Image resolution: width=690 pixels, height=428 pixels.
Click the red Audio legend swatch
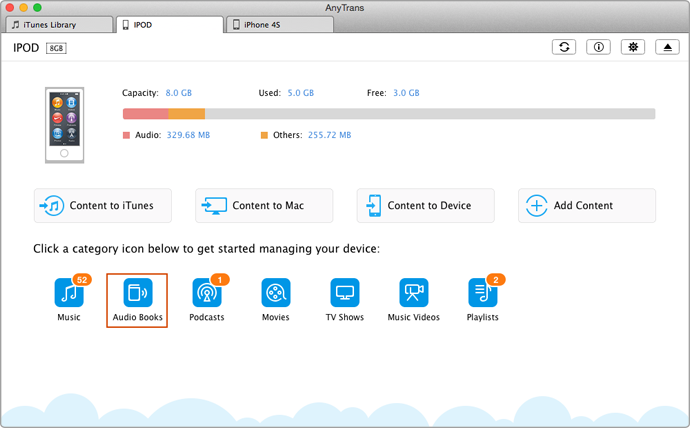point(126,135)
